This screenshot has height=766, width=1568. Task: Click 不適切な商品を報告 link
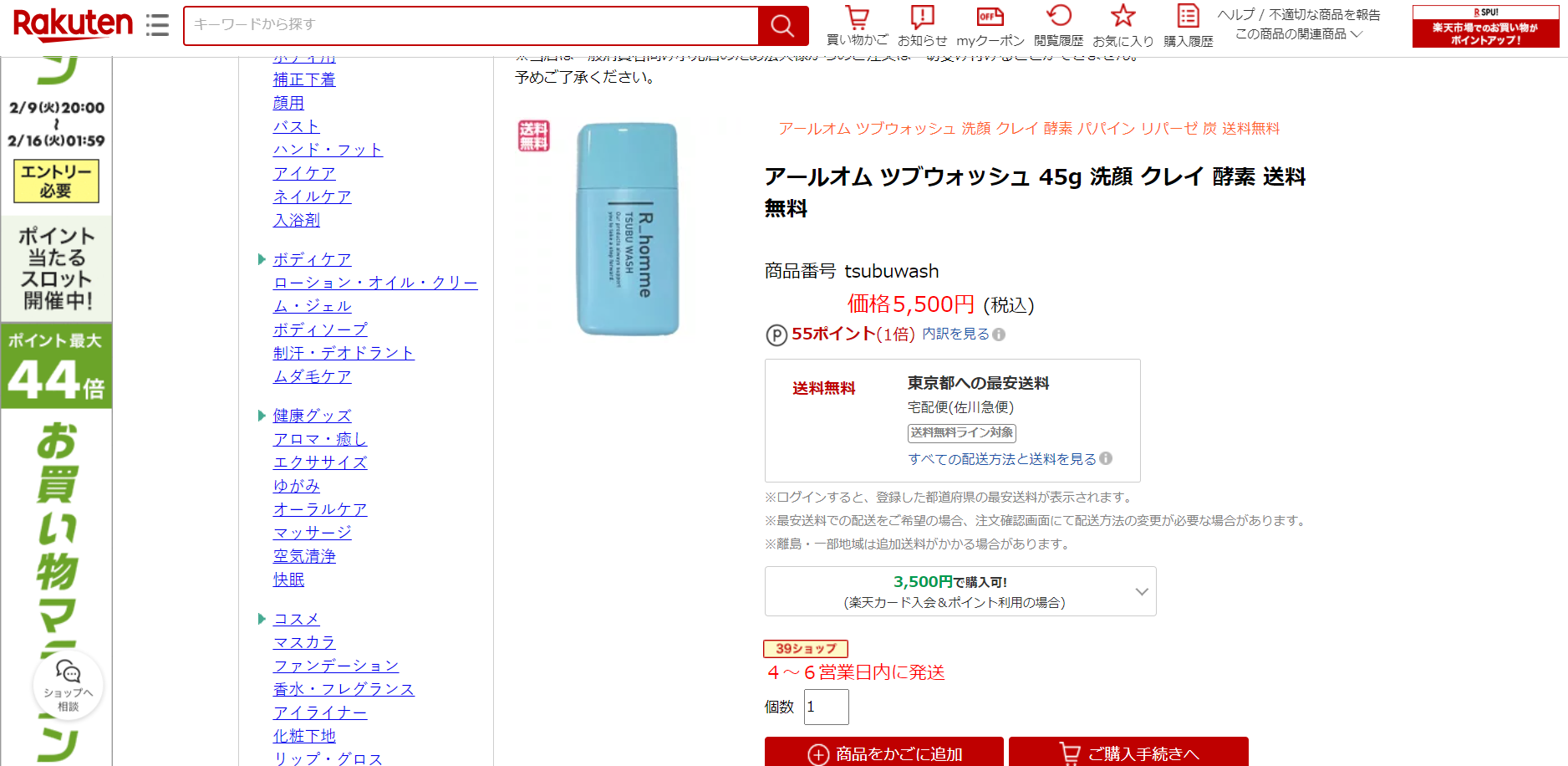click(x=1325, y=15)
